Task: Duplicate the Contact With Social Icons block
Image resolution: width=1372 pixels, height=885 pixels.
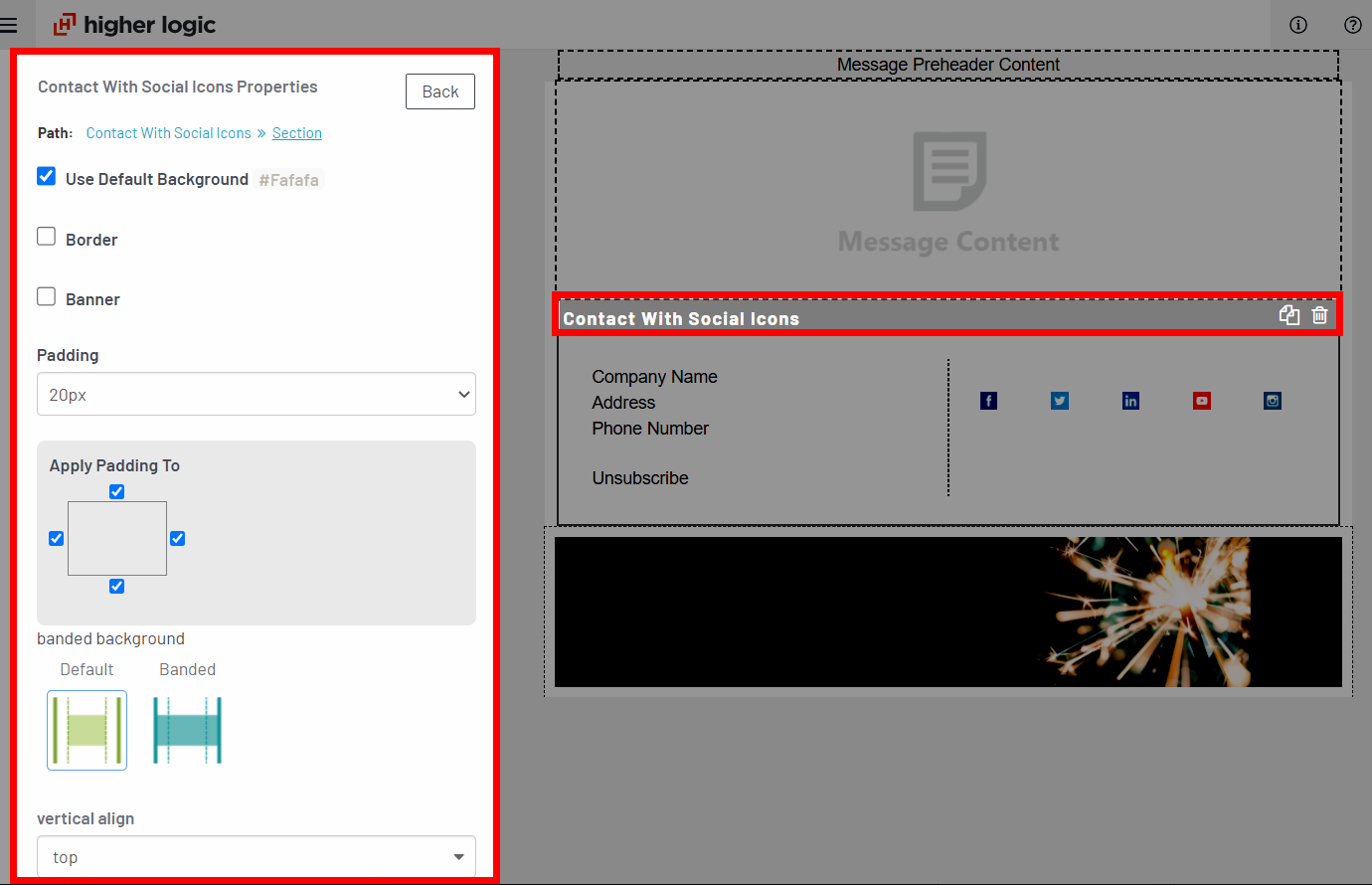Action: (x=1289, y=315)
